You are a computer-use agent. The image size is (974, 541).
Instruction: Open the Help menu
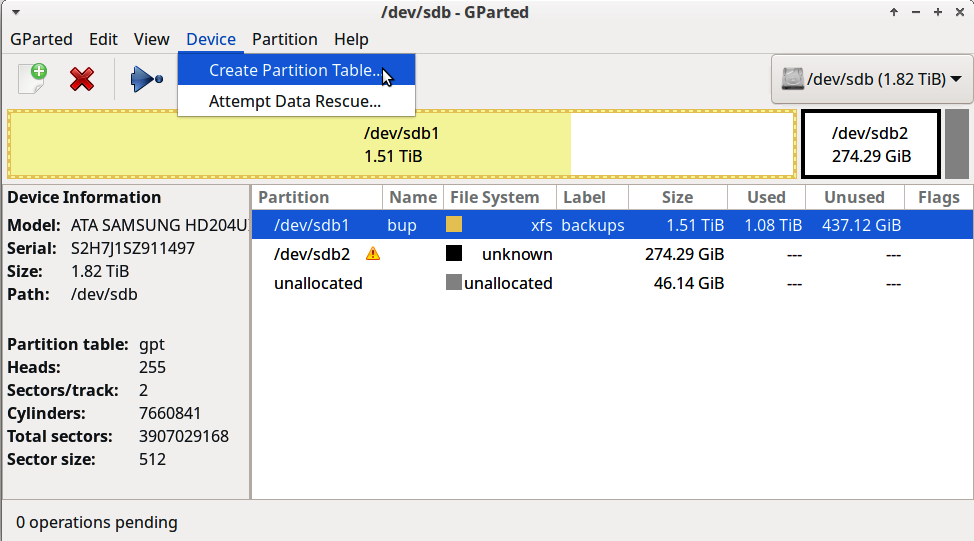351,39
